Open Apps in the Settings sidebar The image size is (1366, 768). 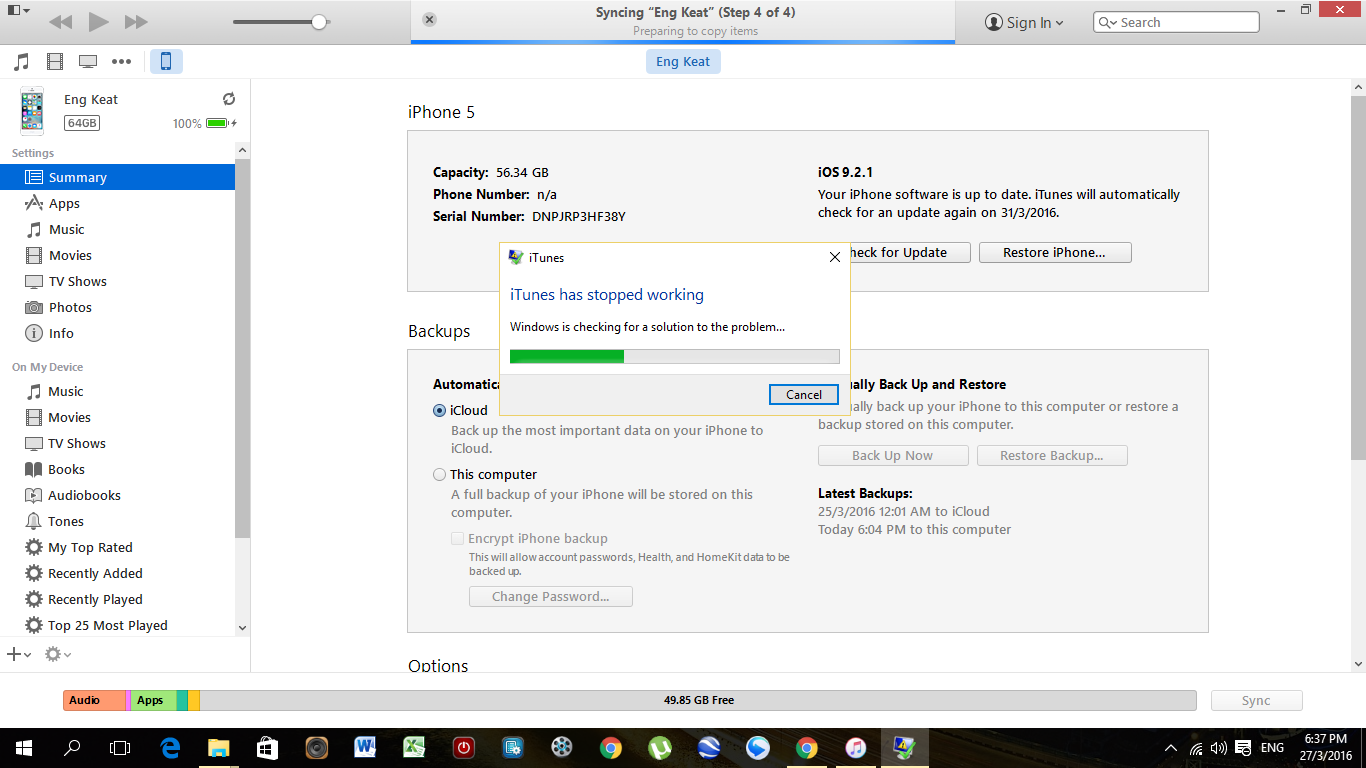(118, 203)
